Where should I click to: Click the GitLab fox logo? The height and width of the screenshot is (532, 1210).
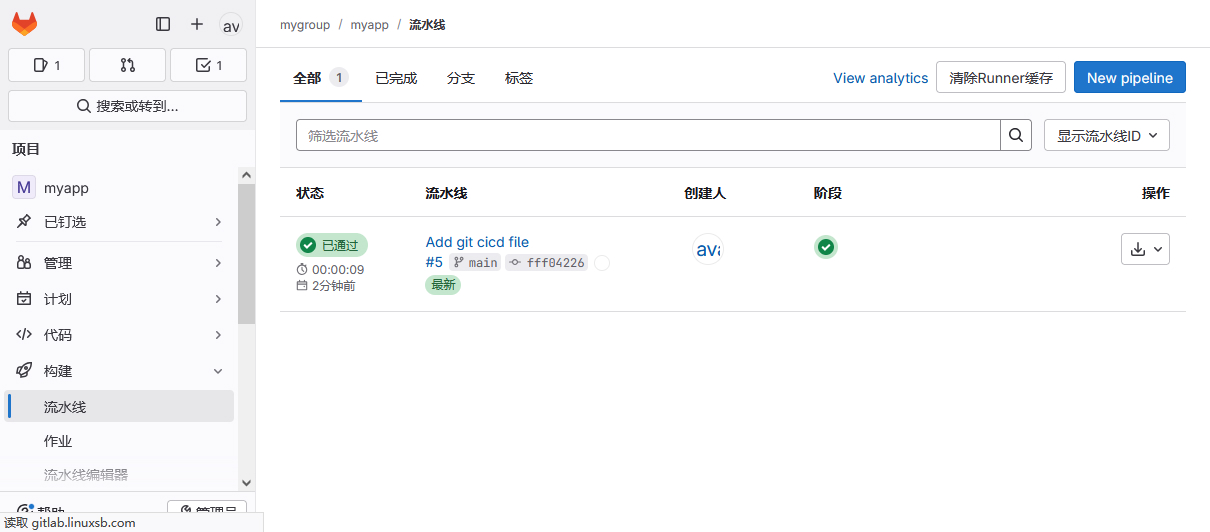(x=24, y=24)
